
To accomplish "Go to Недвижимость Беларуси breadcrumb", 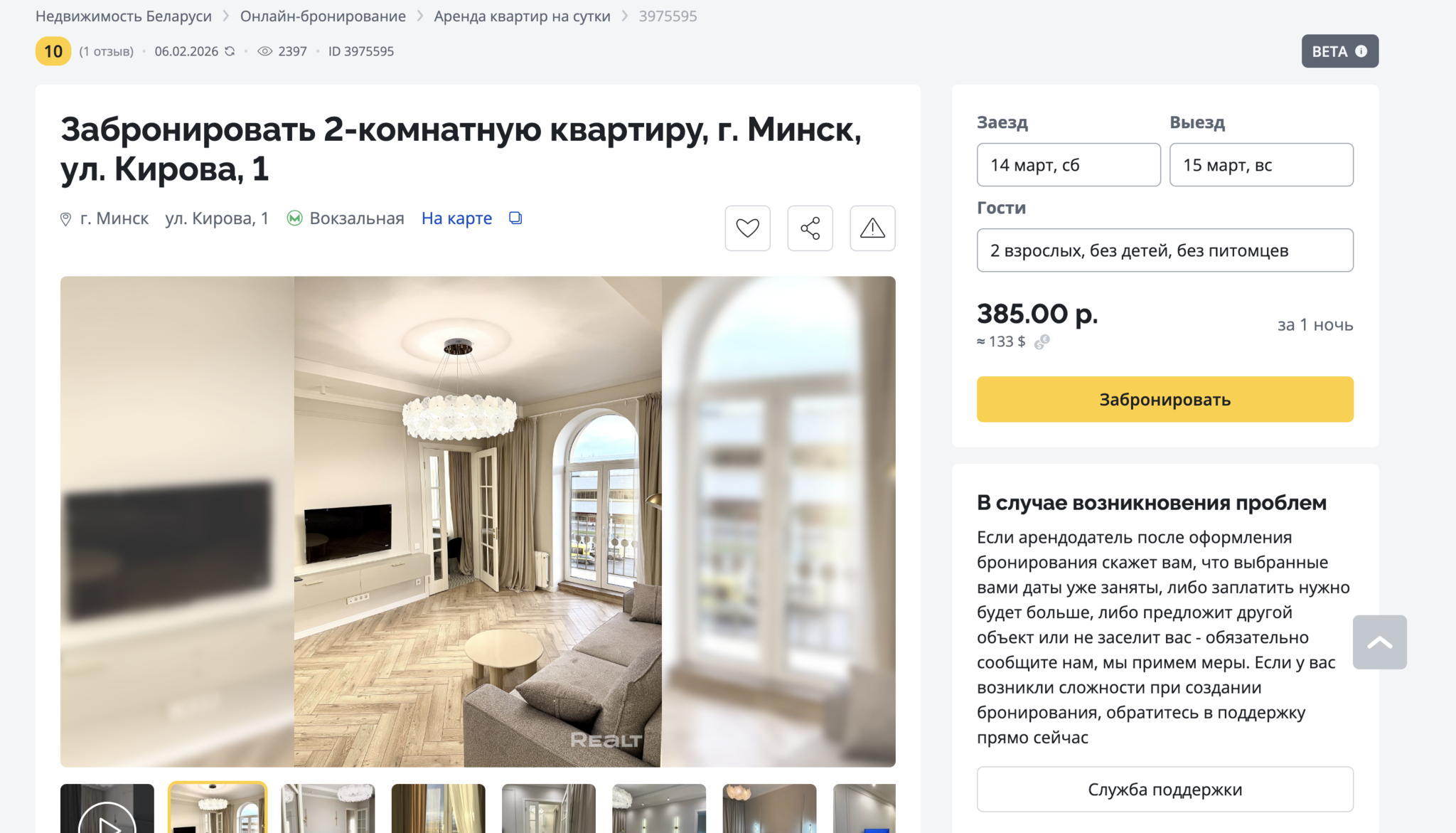I will 124,16.
